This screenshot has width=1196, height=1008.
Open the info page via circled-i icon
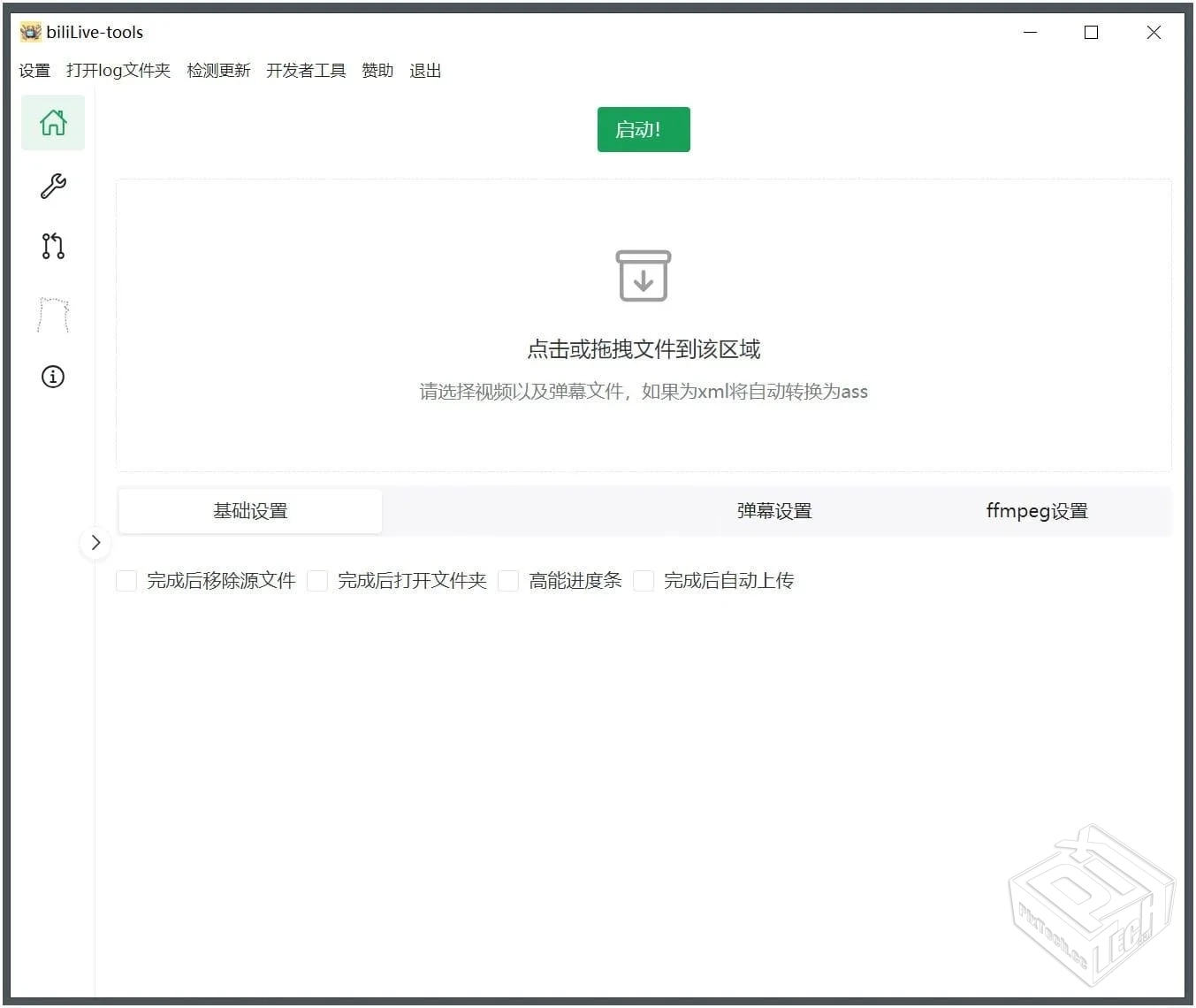point(52,376)
